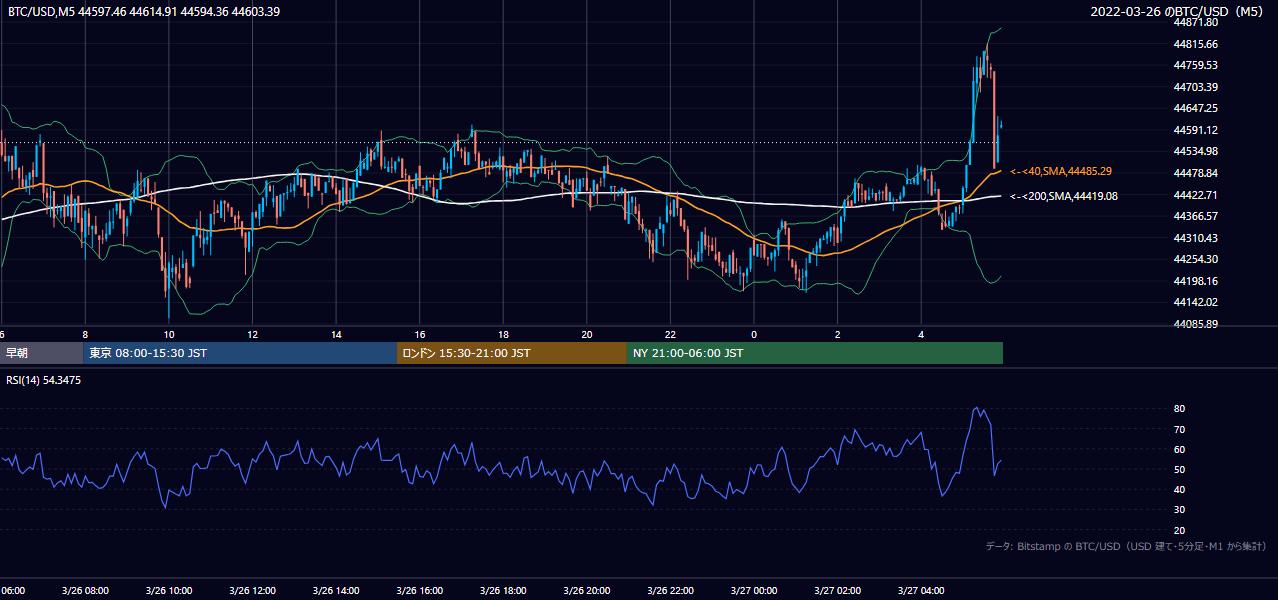Click the '3/26 10:00' bottom time label
The height and width of the screenshot is (600, 1278).
(168, 591)
